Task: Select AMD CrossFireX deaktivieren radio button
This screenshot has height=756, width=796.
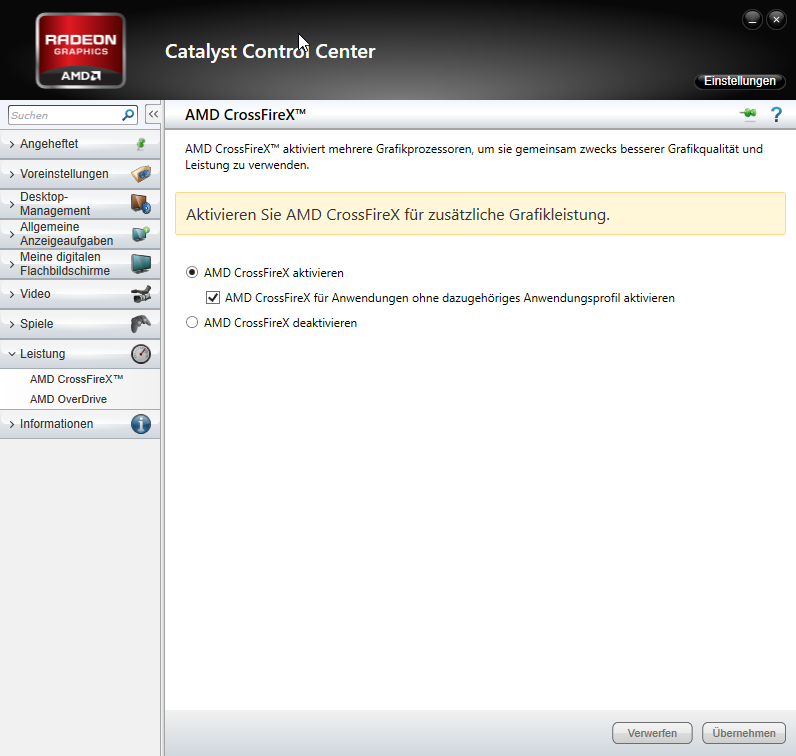Action: point(192,322)
